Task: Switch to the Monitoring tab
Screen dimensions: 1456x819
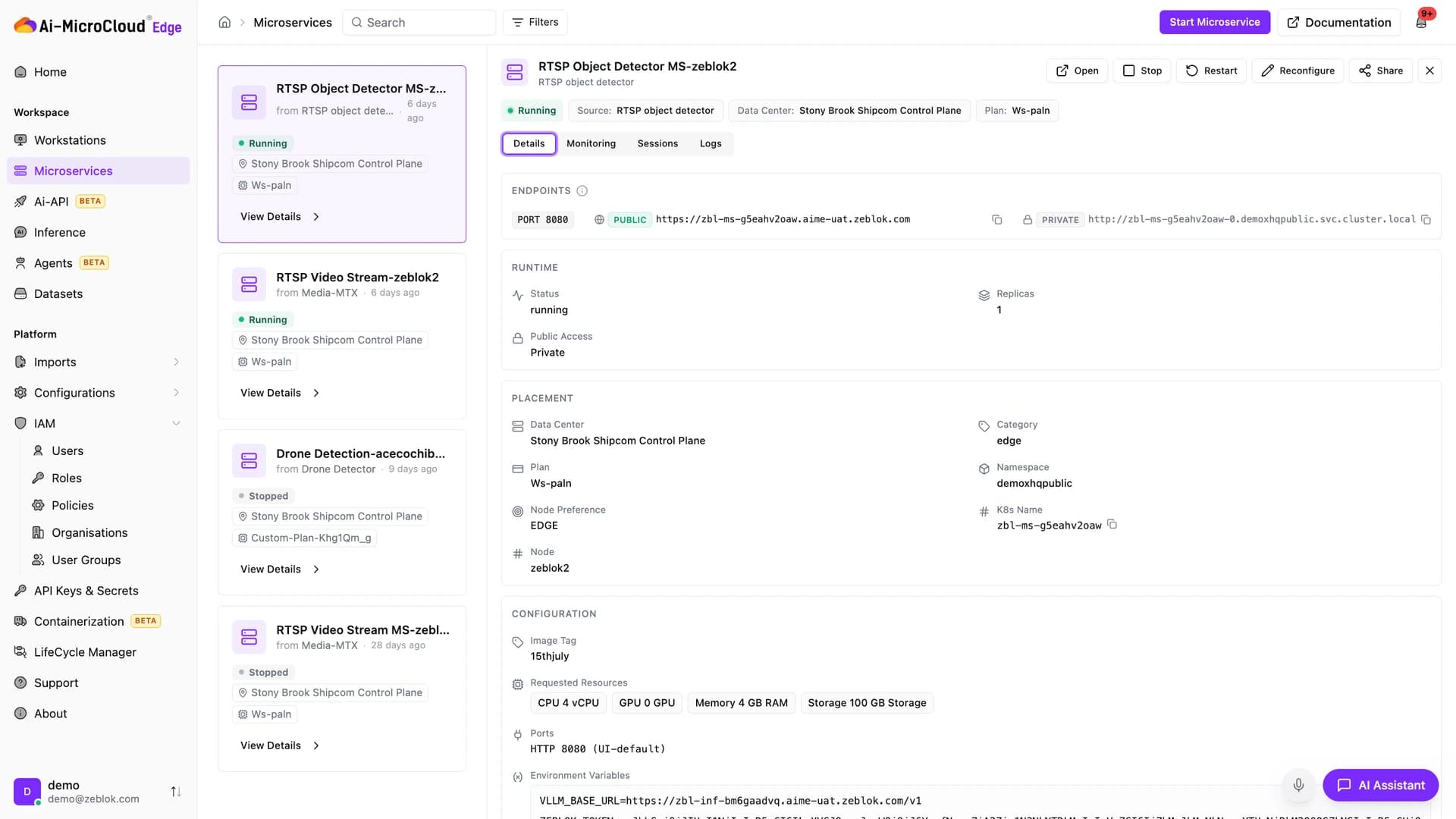Action: click(x=591, y=143)
